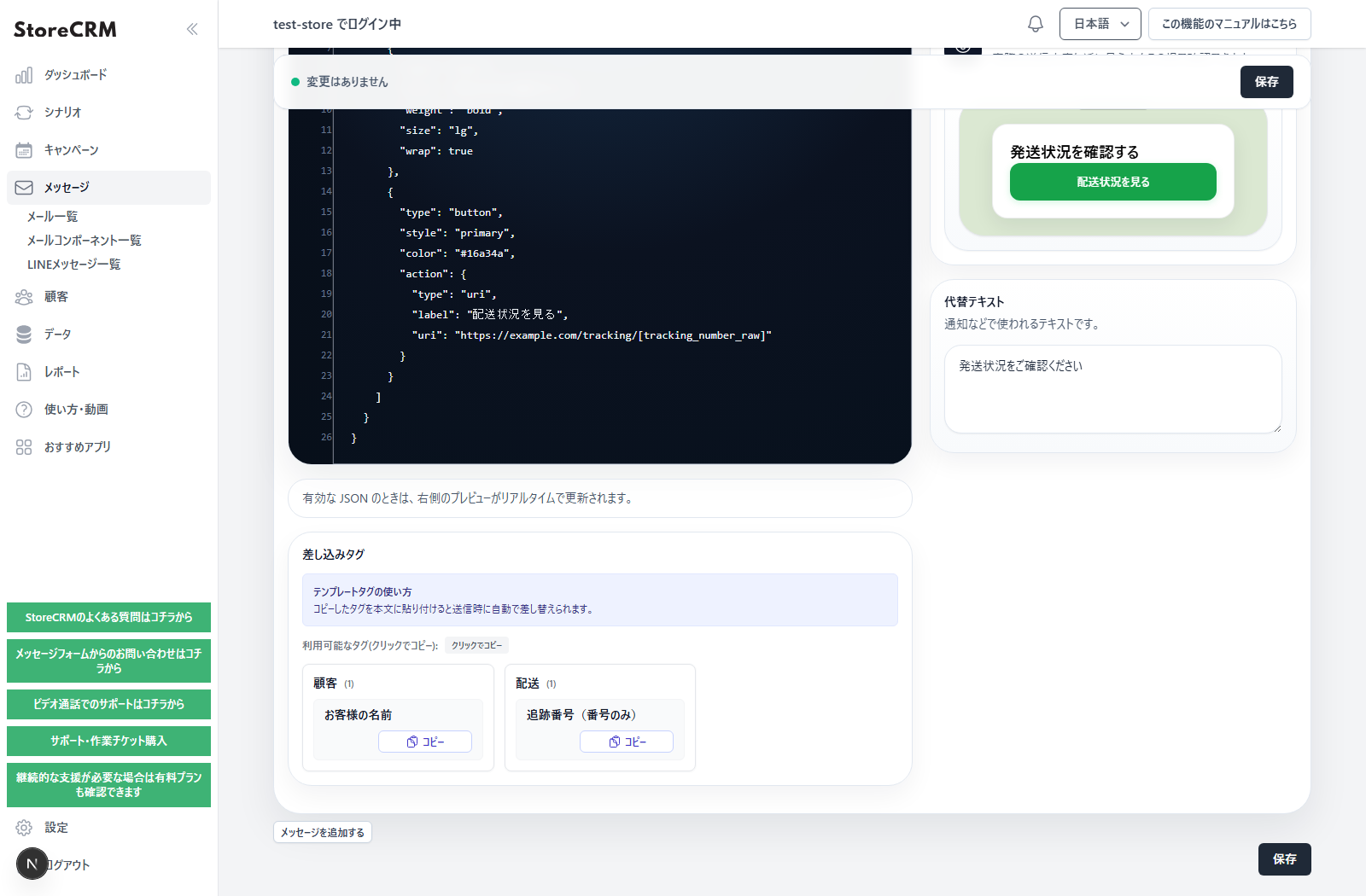
Task: Open notifications with the bell icon
Action: [1036, 24]
